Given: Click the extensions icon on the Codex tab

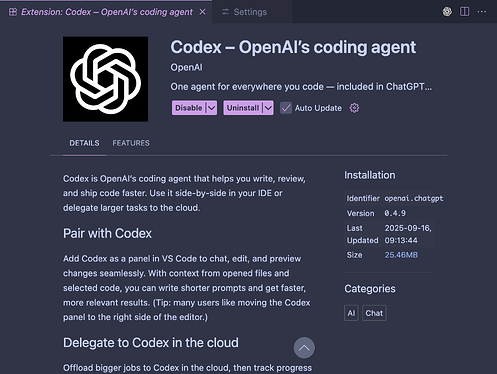Looking at the screenshot, I should (13, 12).
